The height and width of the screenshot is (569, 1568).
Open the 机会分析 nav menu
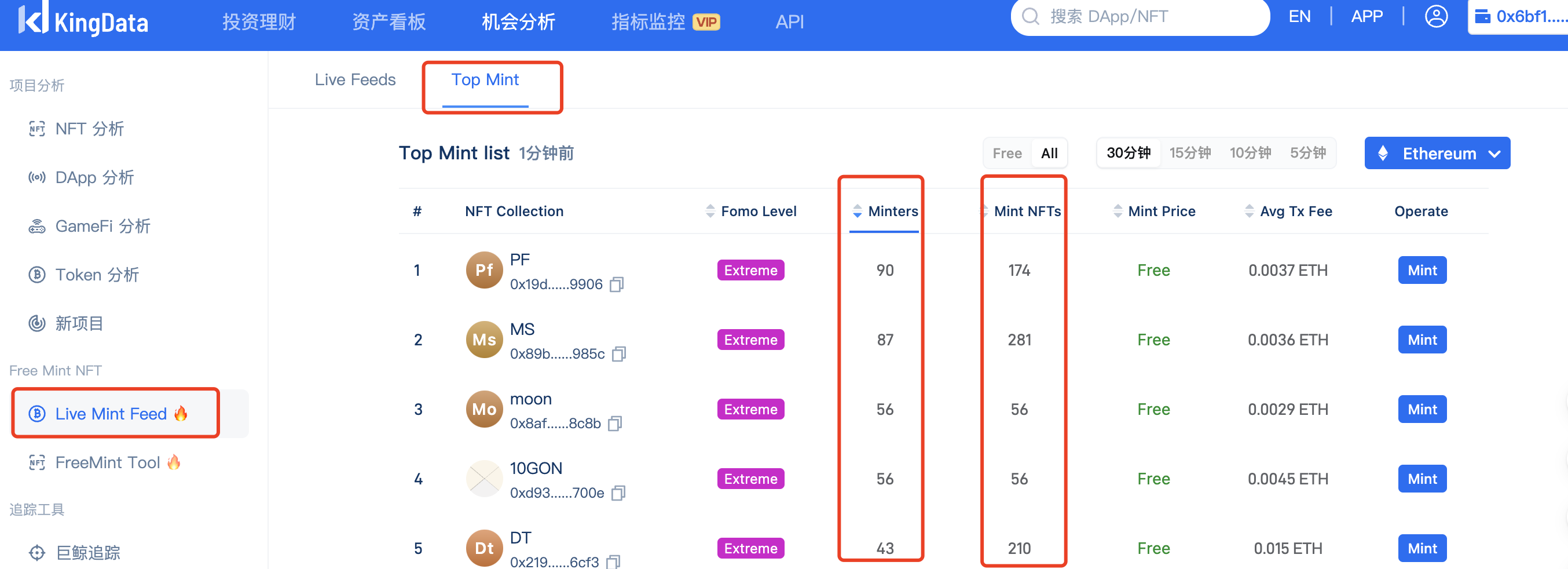click(519, 22)
